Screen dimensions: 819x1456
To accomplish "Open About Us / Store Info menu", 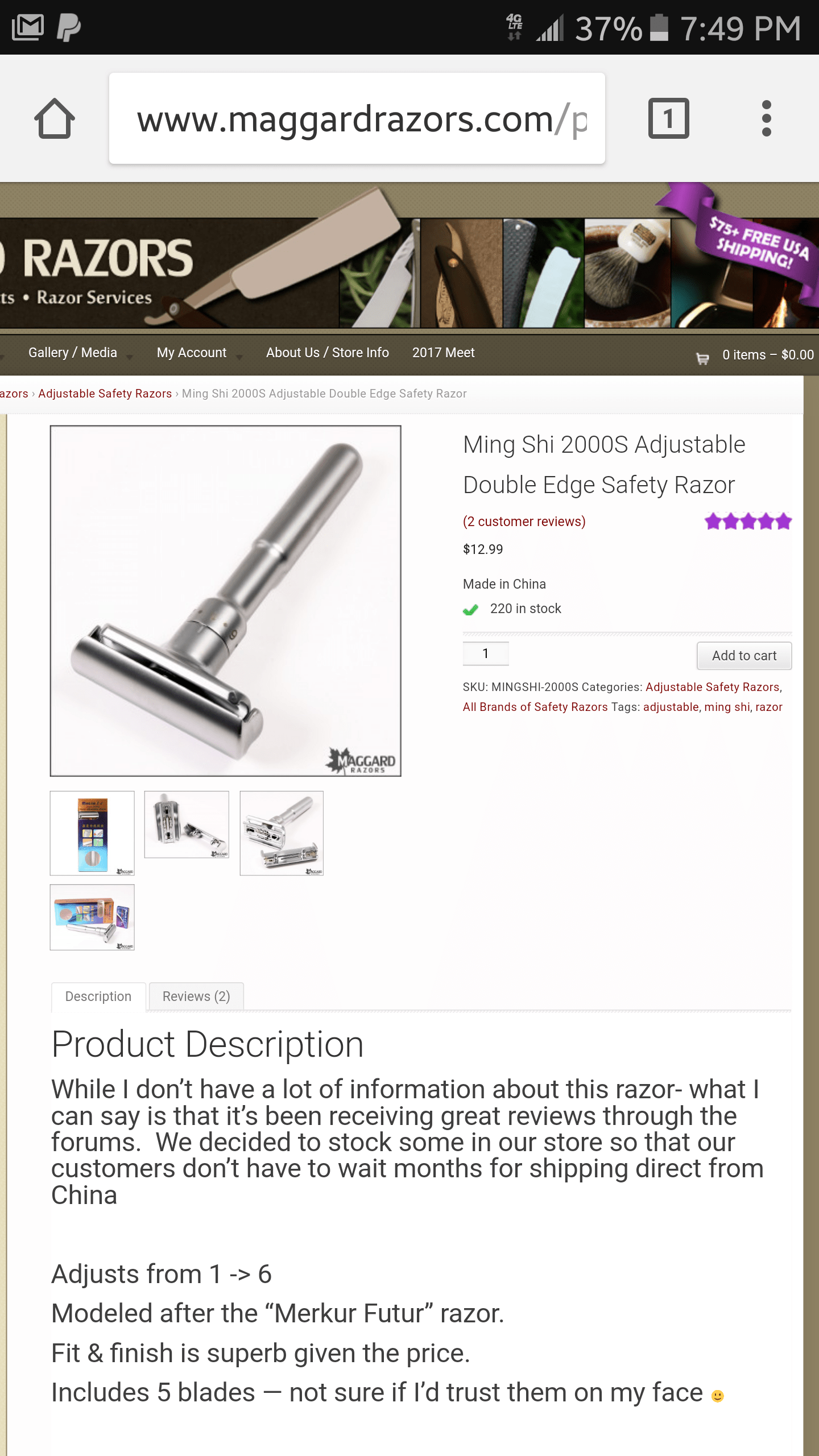I will point(328,353).
